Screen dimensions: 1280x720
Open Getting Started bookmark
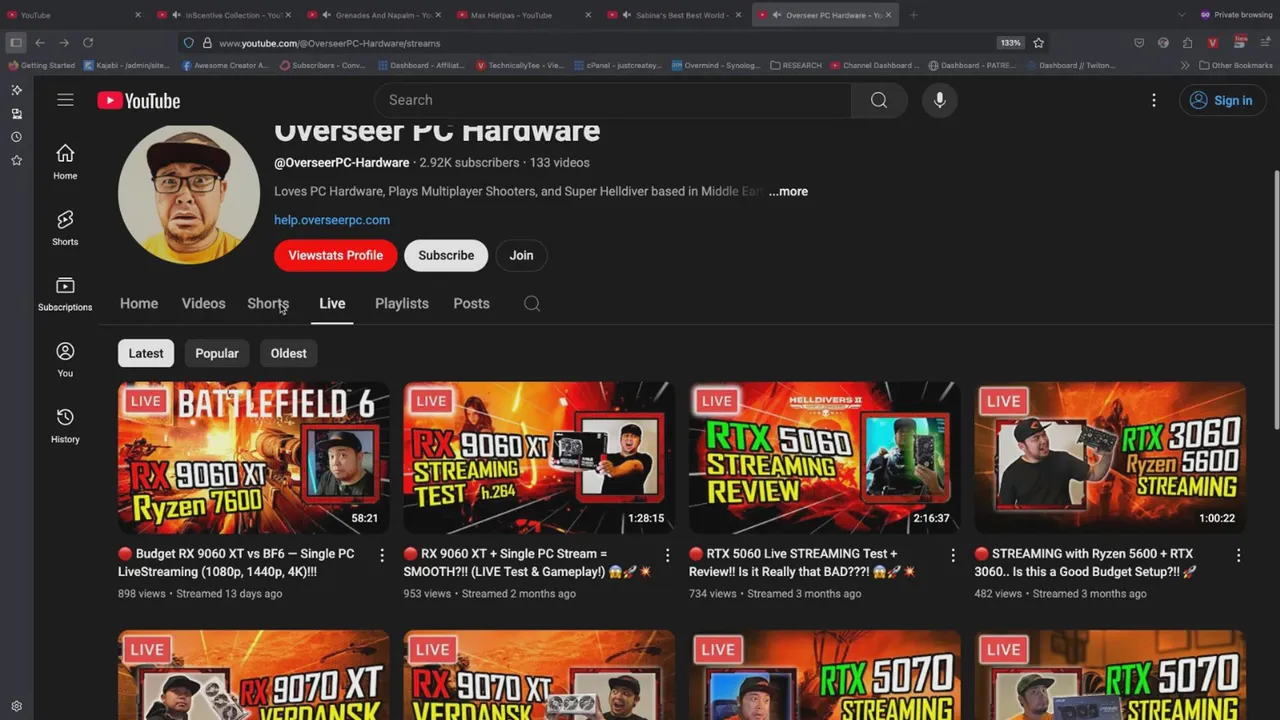point(41,65)
